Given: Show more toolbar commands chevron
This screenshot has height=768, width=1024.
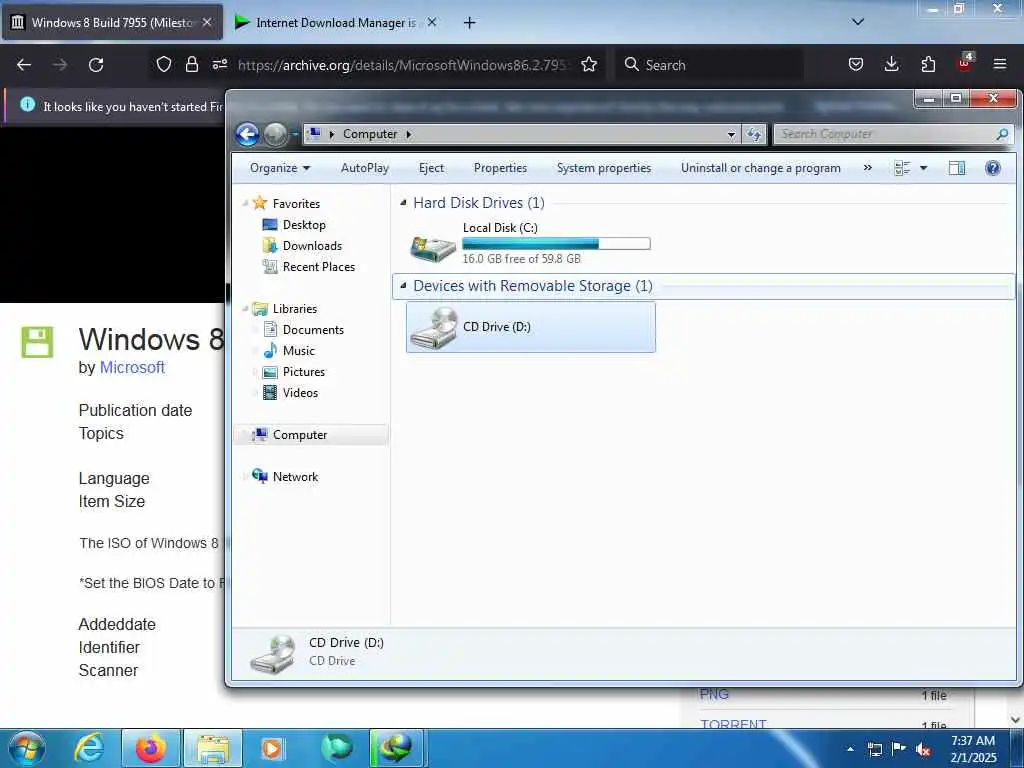Looking at the screenshot, I should click(x=867, y=168).
